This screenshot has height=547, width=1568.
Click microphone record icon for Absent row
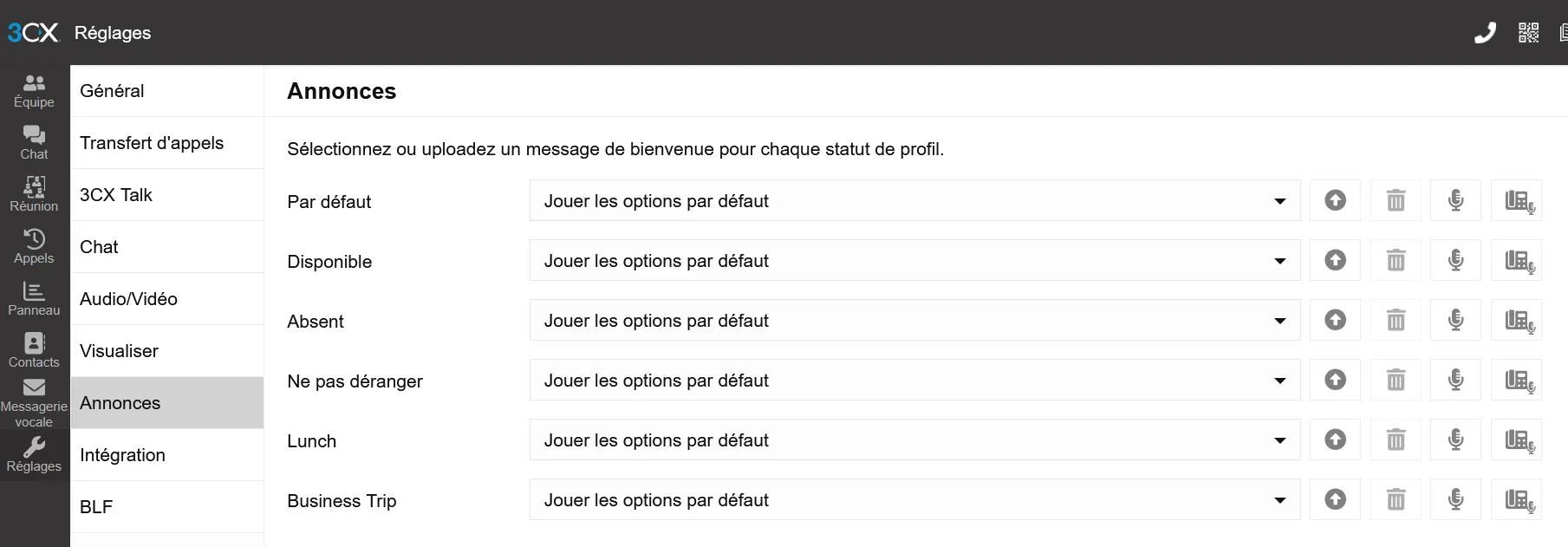pyautogui.click(x=1456, y=321)
